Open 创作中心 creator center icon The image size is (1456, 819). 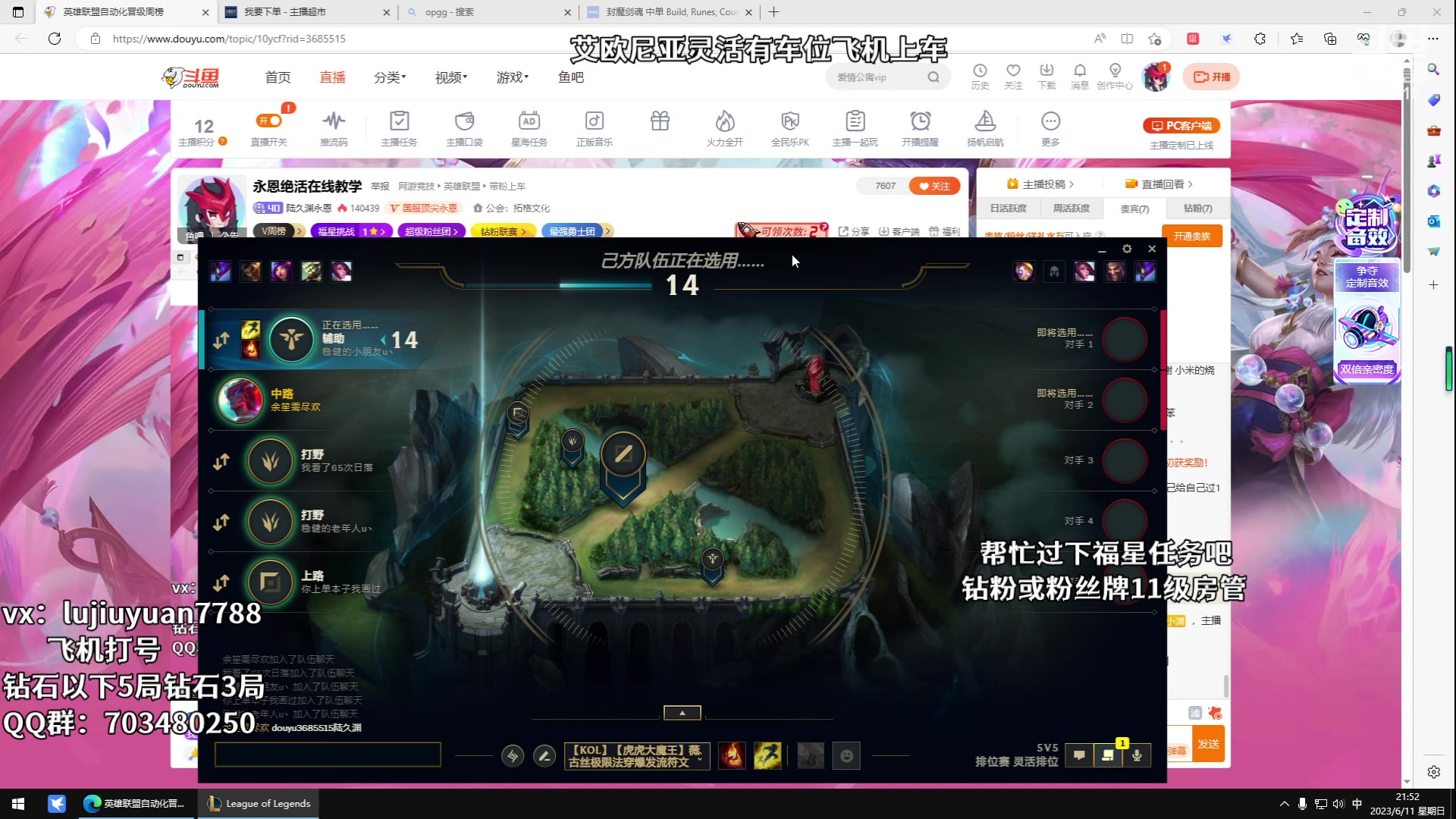(1115, 77)
